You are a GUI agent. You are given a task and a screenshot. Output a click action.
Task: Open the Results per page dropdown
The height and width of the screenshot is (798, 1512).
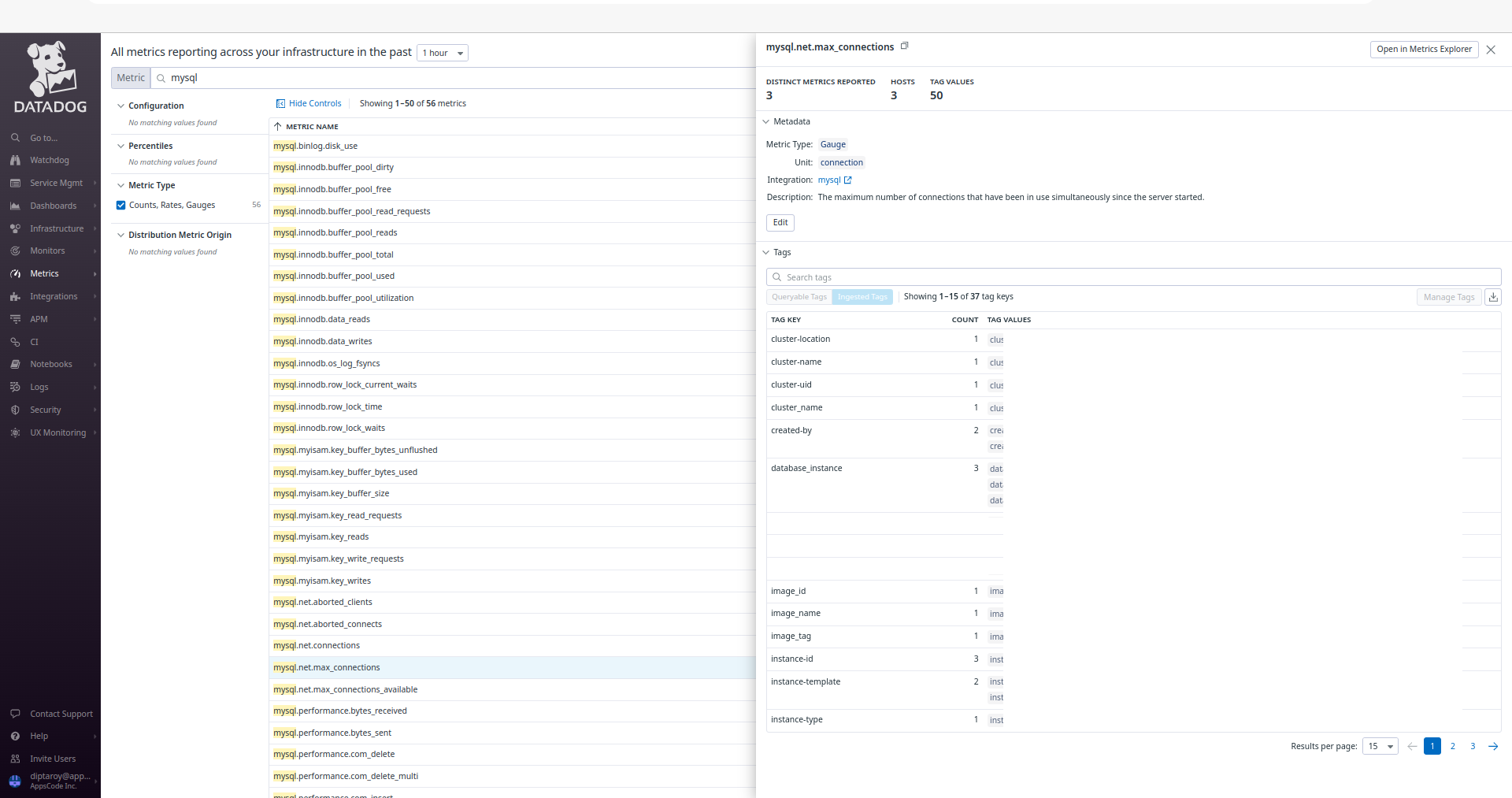pyautogui.click(x=1380, y=746)
